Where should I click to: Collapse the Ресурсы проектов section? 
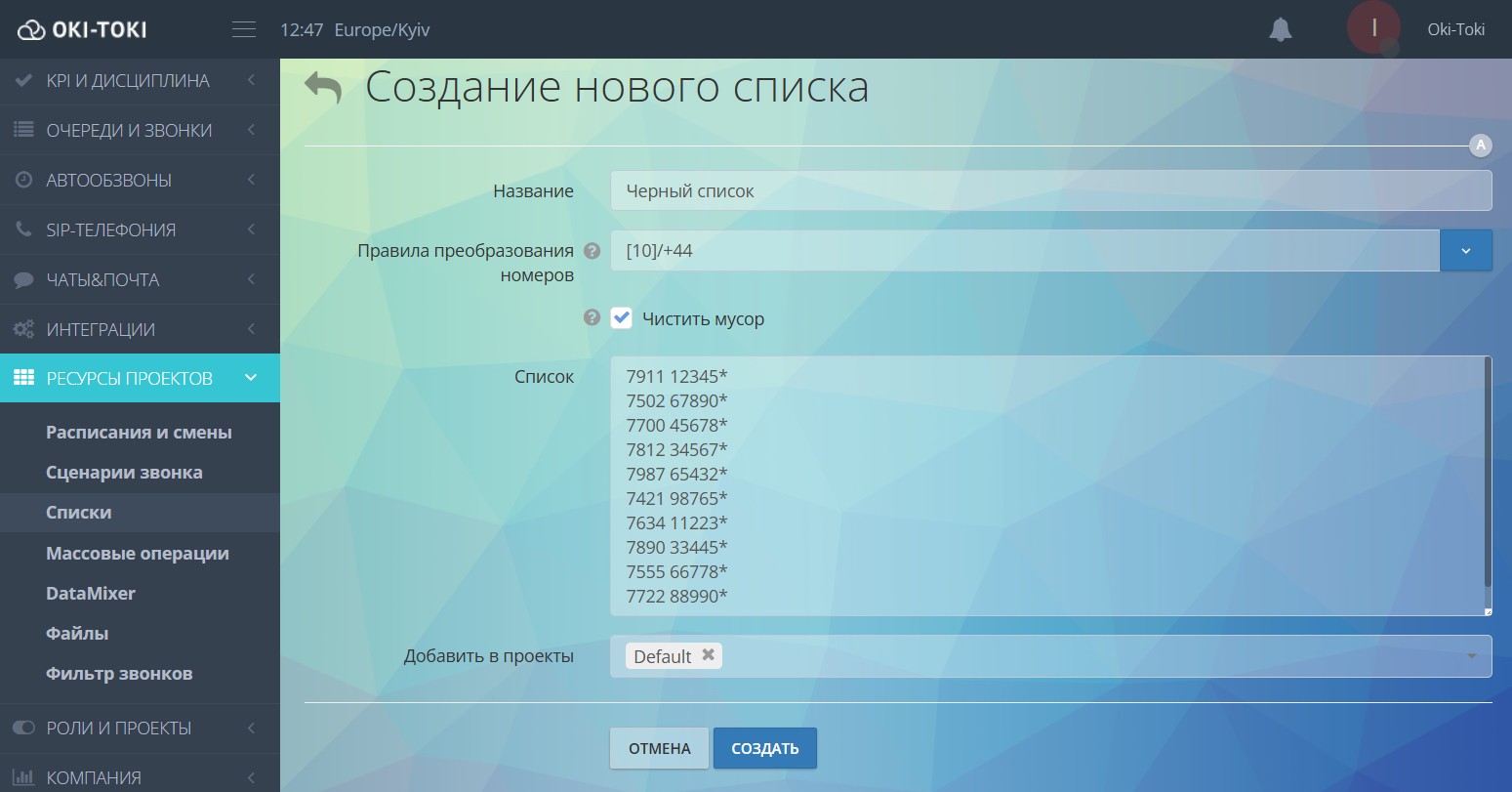(250, 378)
